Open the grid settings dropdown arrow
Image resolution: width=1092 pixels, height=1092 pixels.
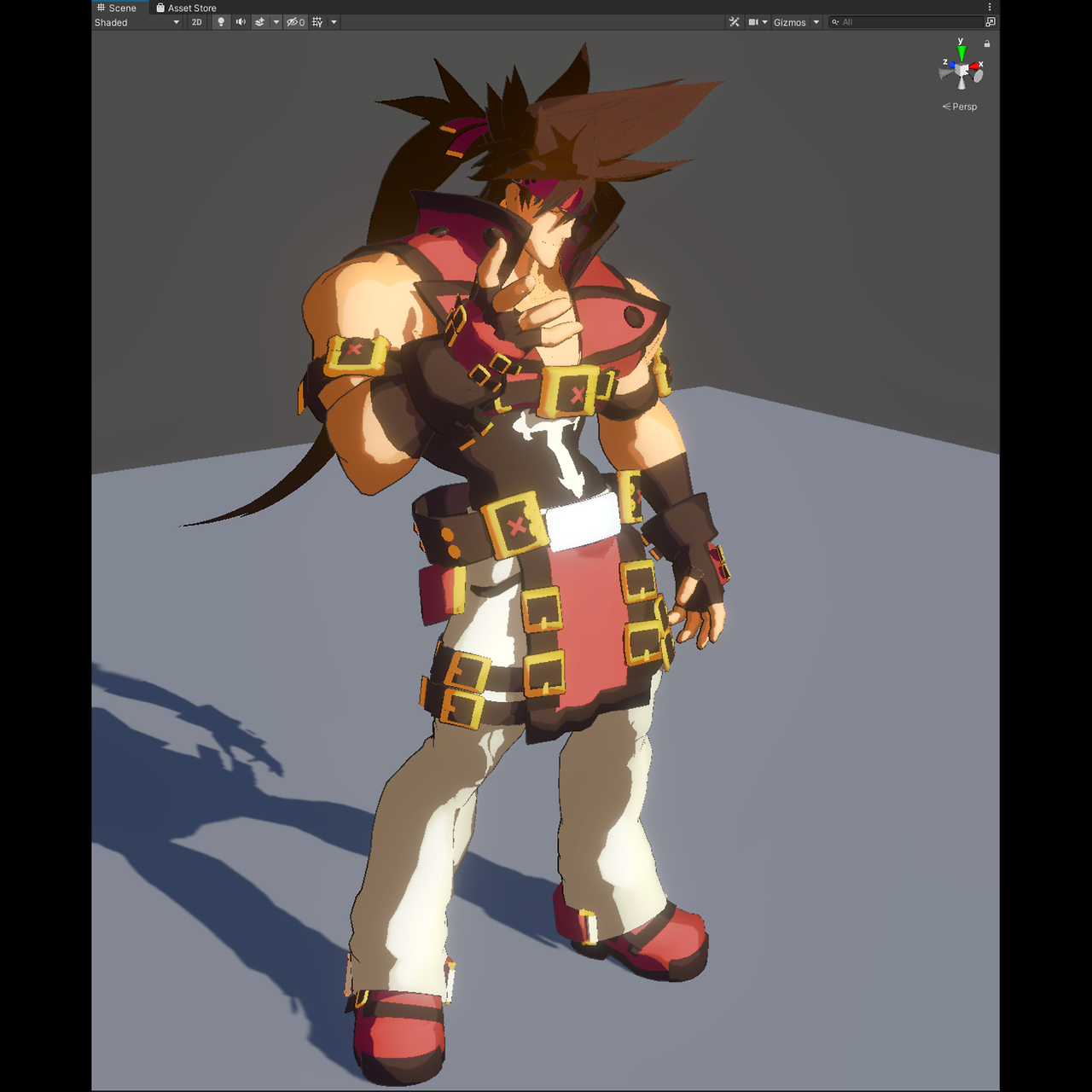[334, 22]
